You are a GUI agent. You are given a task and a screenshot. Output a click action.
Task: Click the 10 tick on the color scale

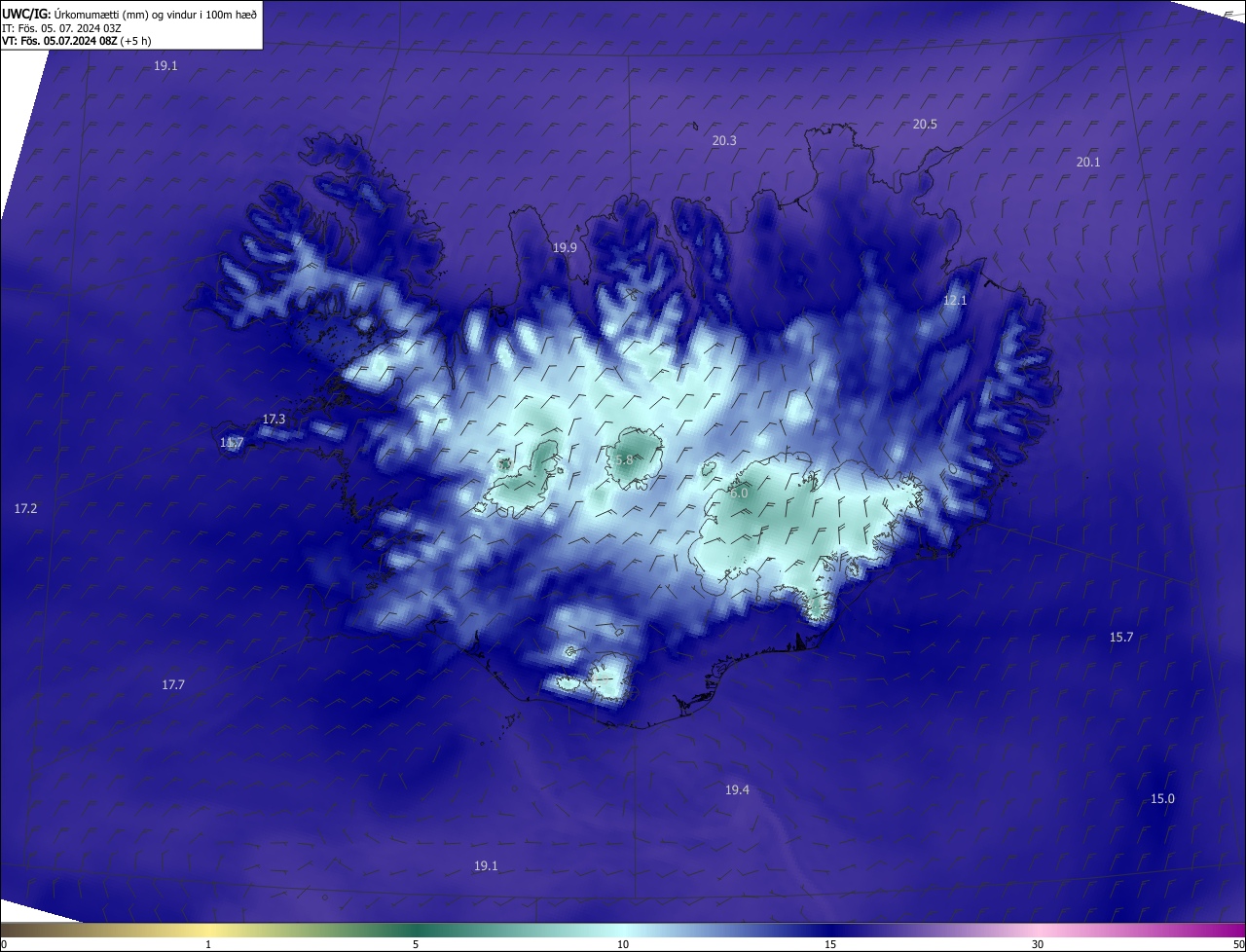(623, 944)
